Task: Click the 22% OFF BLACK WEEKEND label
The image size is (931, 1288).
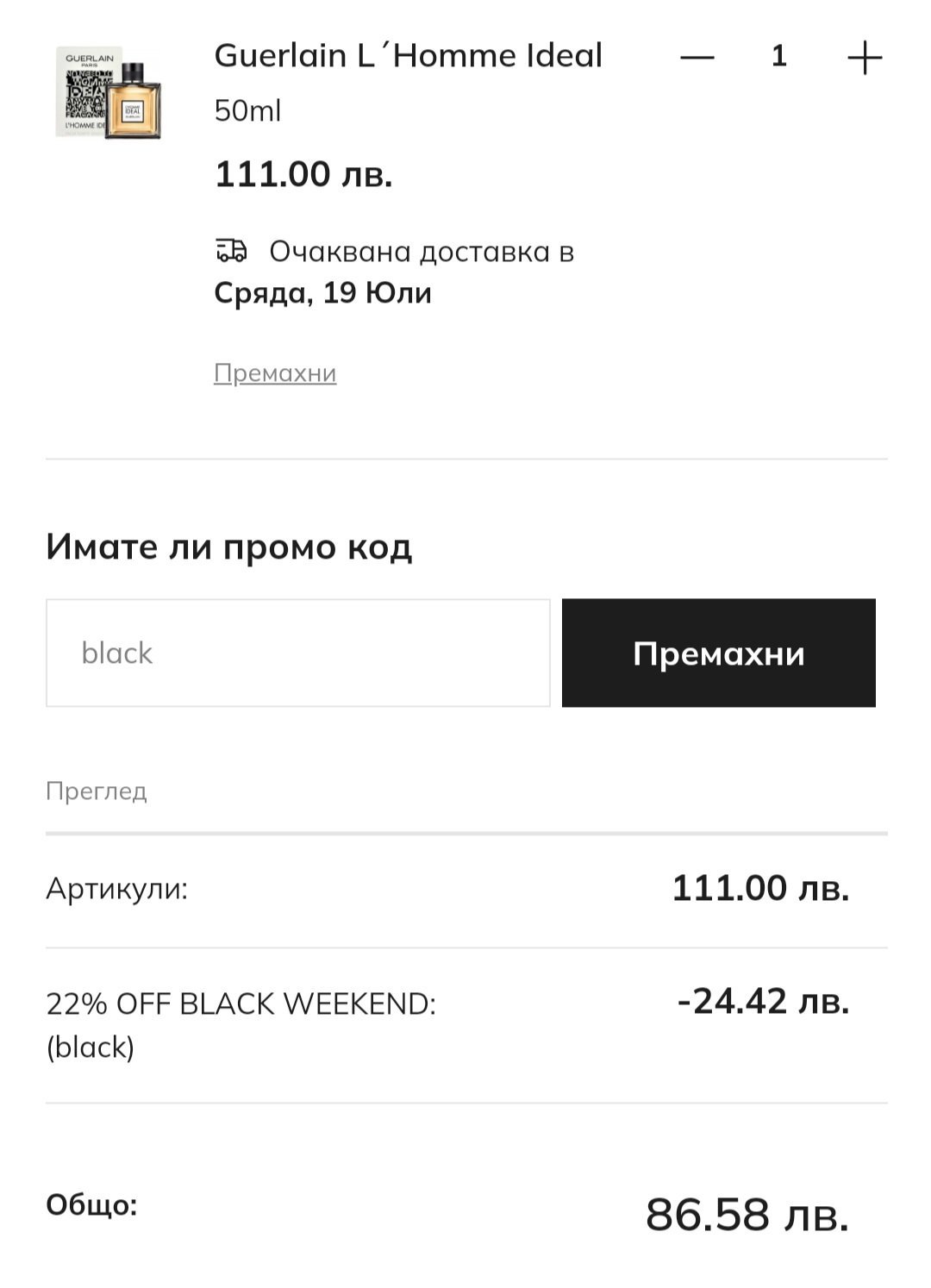Action: click(241, 1004)
